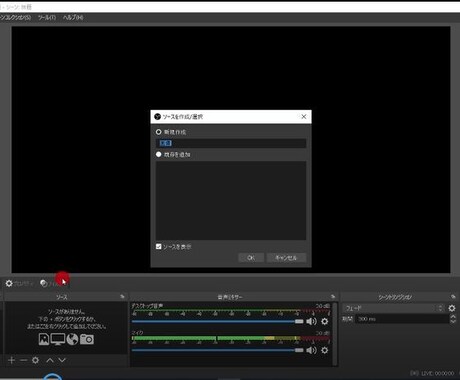Pop out the Scene Transitions dock
The height and width of the screenshot is (380, 460).
pos(453,296)
